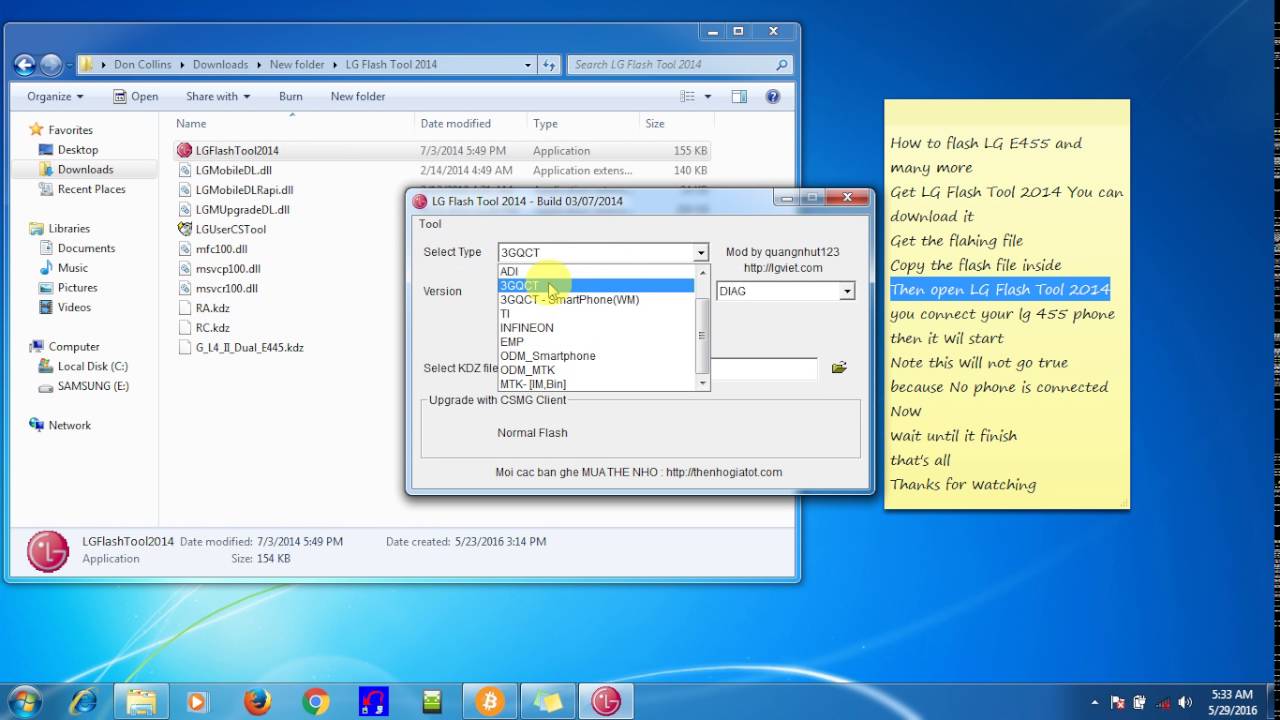Click the Burn toolbar button
The height and width of the screenshot is (720, 1280).
point(290,97)
